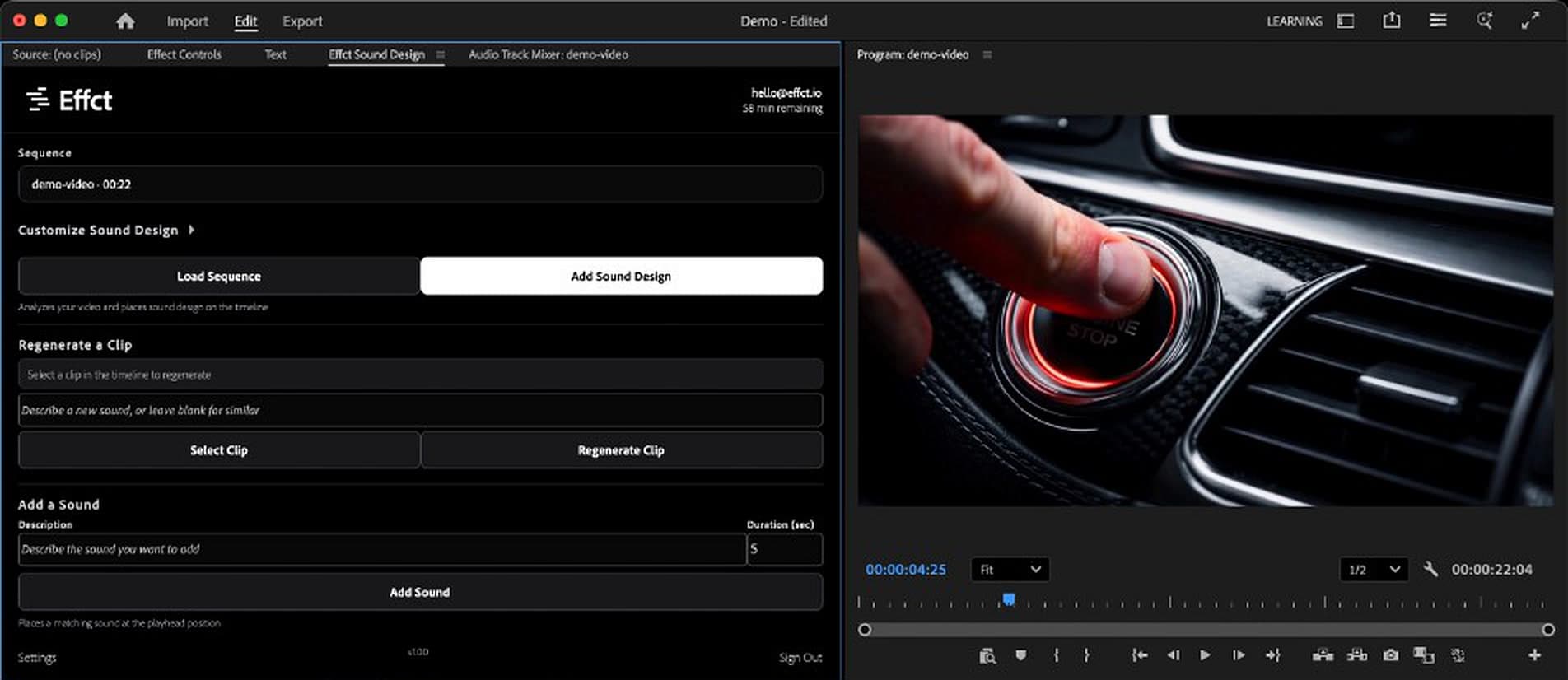Click the Add Sound Design button
This screenshot has width=1568, height=680.
click(621, 276)
